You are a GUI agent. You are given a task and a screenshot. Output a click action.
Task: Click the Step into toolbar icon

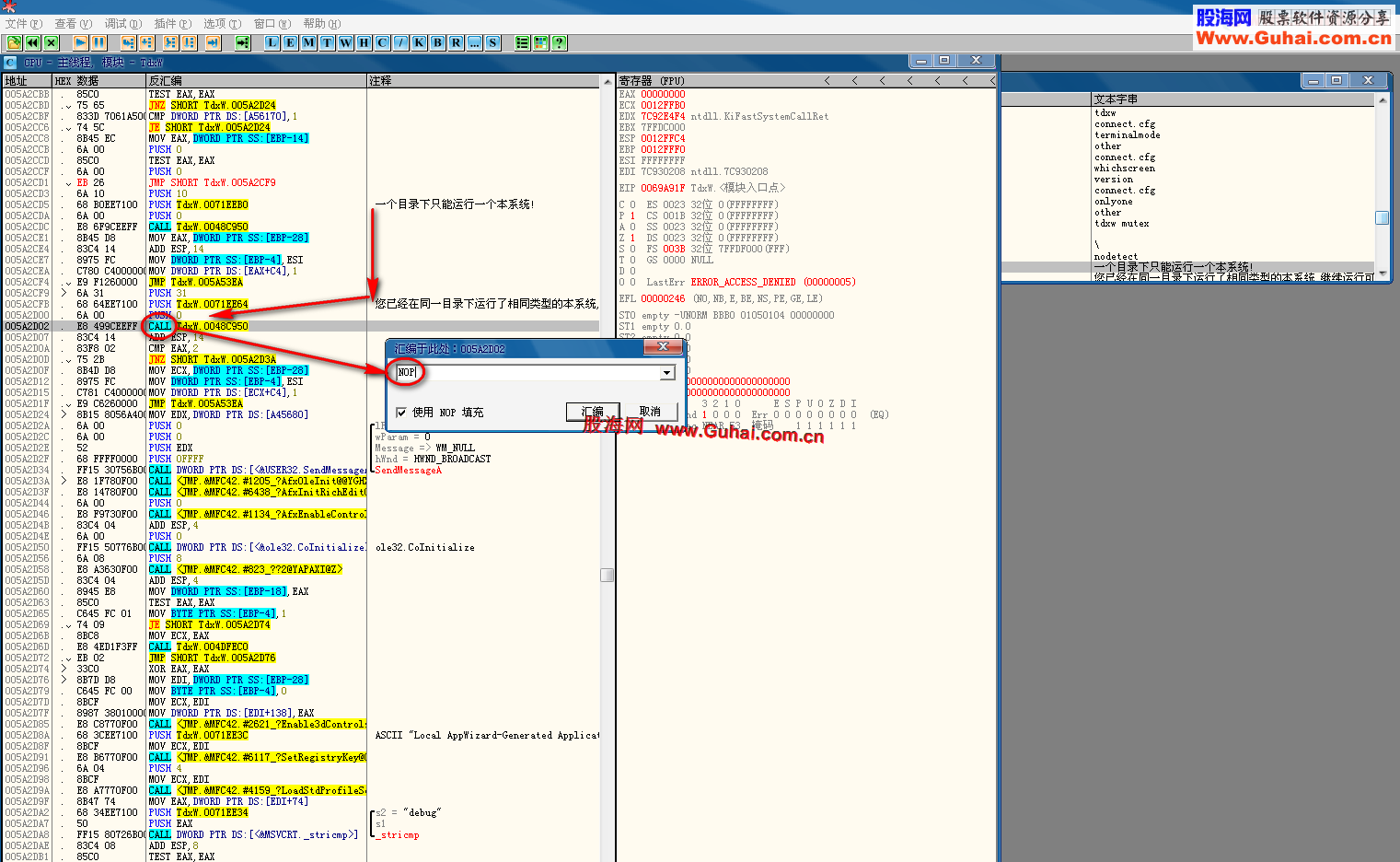click(128, 42)
